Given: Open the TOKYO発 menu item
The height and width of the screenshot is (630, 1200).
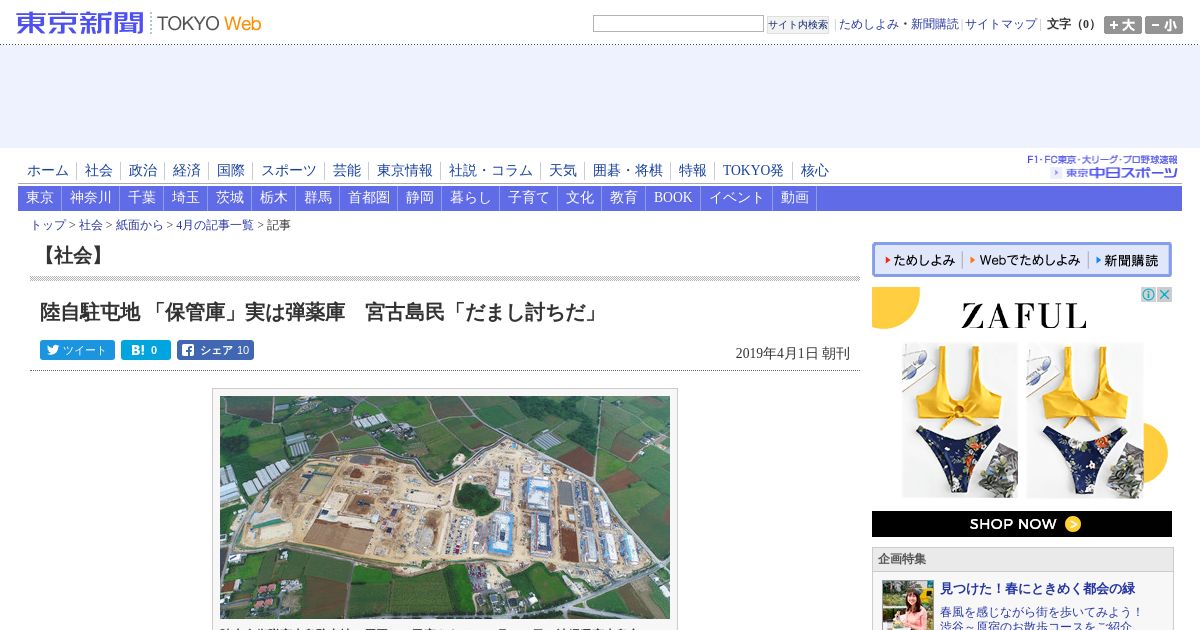Looking at the screenshot, I should coord(753,171).
